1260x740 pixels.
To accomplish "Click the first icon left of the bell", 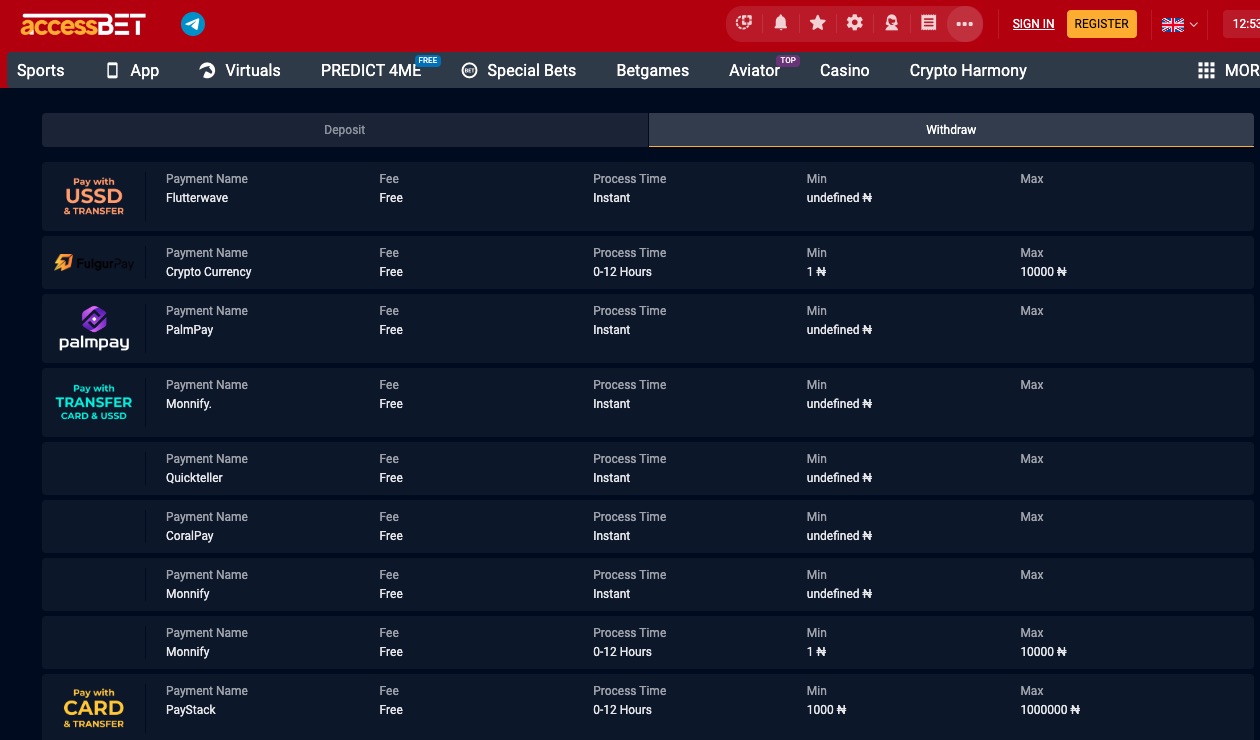I will point(744,23).
